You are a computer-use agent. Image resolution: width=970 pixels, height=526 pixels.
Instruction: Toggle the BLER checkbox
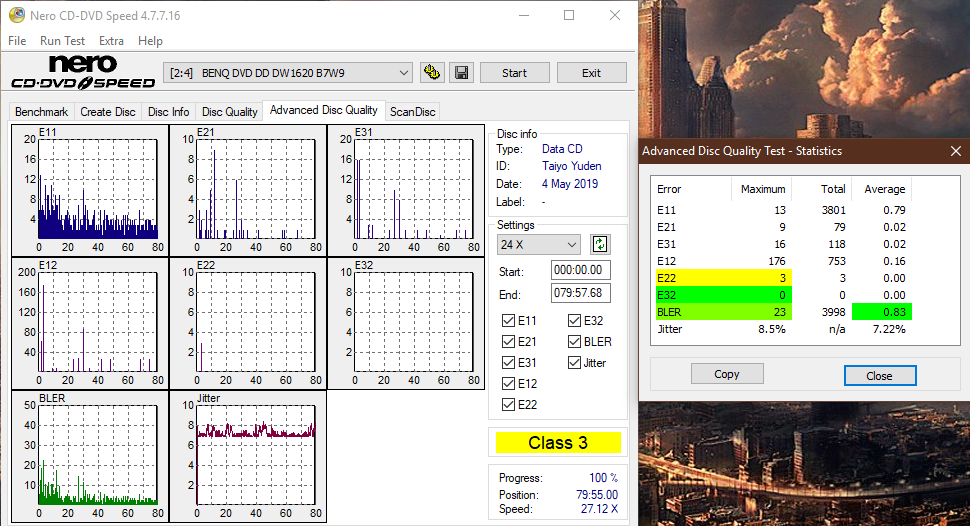(575, 342)
